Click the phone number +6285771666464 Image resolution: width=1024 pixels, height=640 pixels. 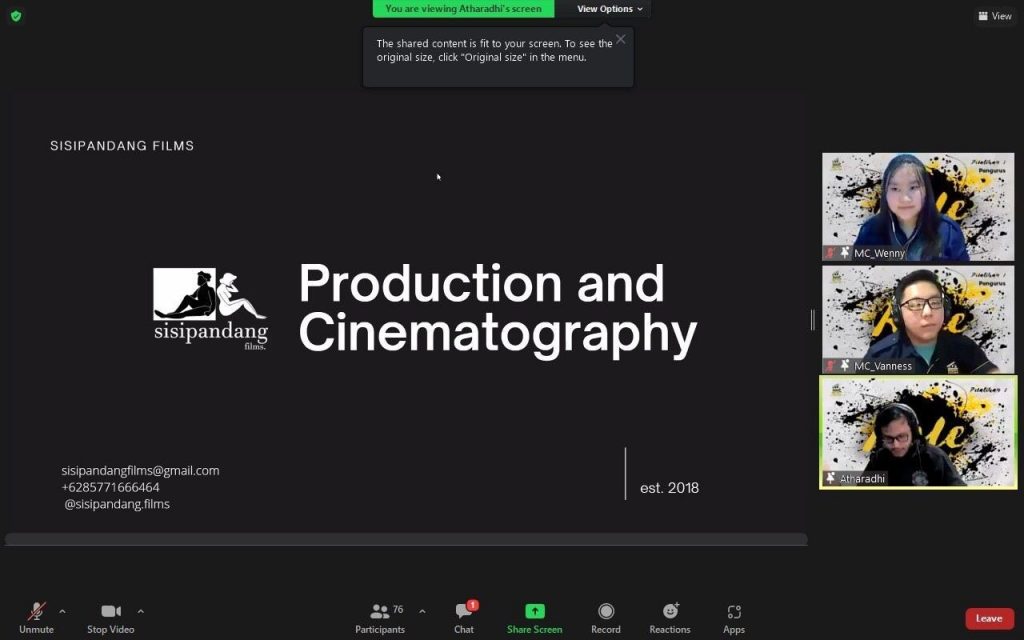pos(110,487)
